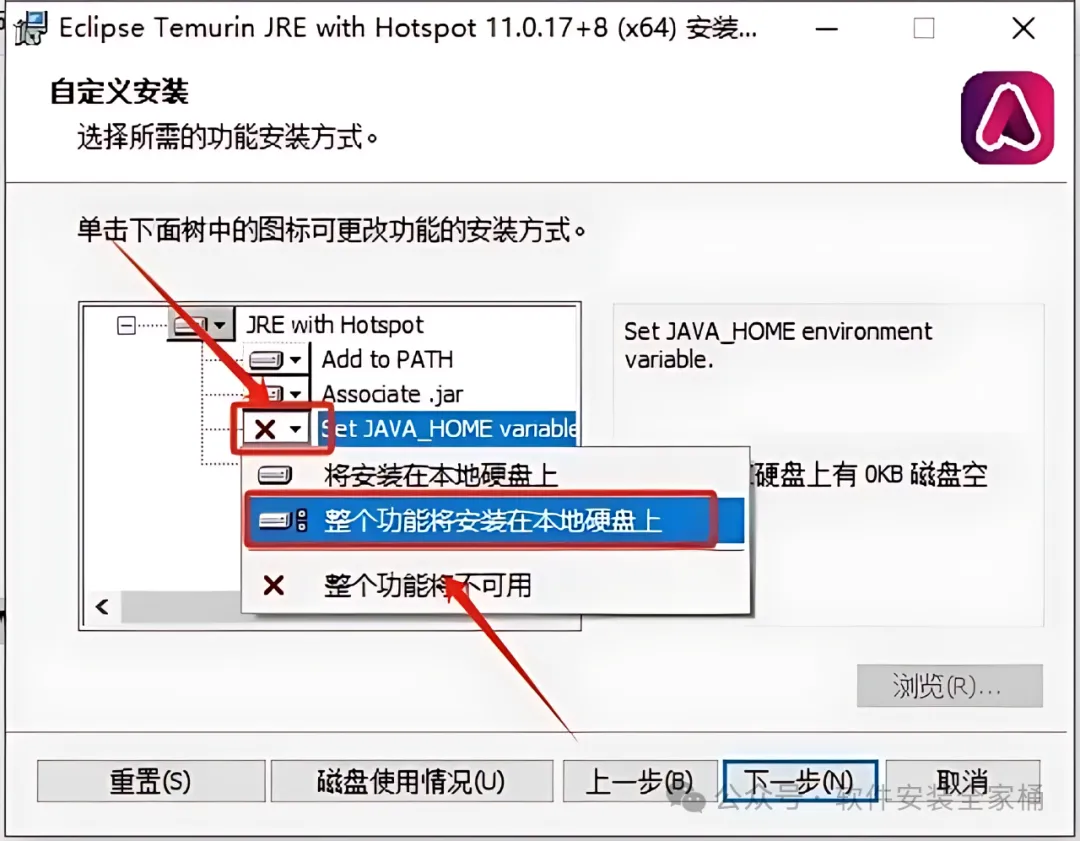Open the Associate .jar install-mode dropdown arrow
This screenshot has width=1080, height=841.
point(295,393)
